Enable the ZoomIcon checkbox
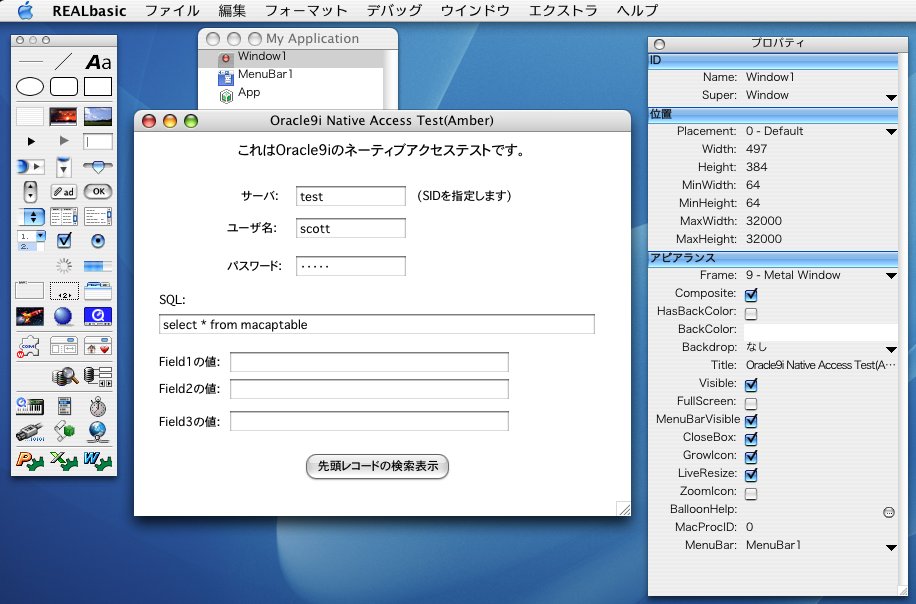Viewport: 916px width, 604px height. pos(751,493)
